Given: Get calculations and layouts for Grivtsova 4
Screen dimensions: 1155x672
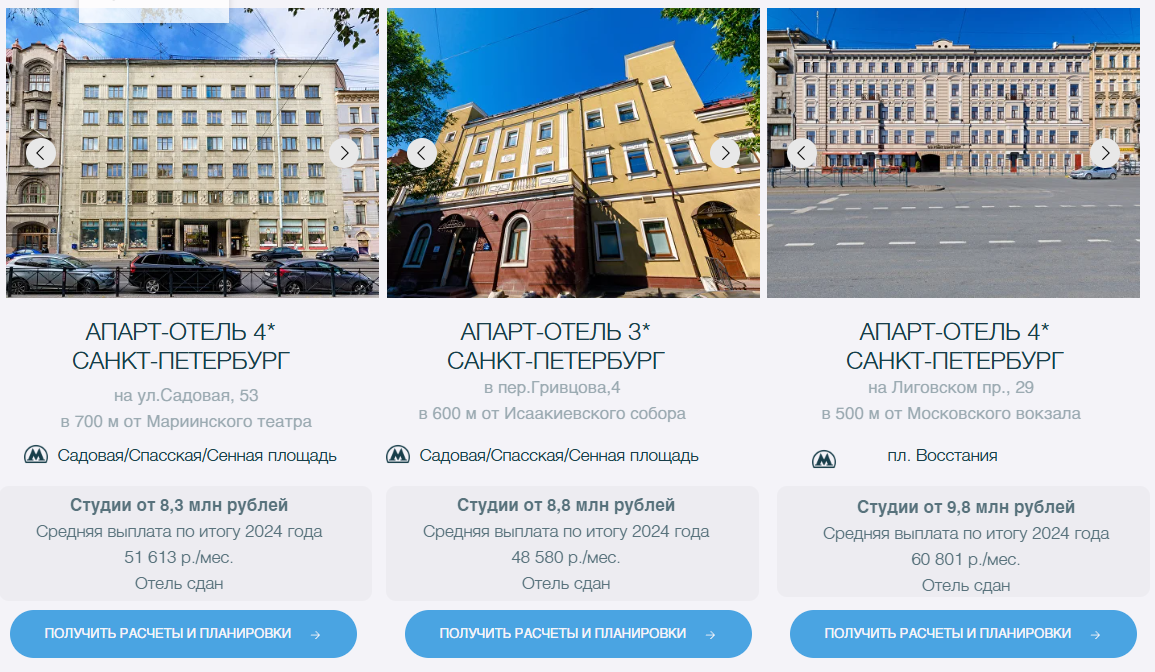Looking at the screenshot, I should [578, 634].
